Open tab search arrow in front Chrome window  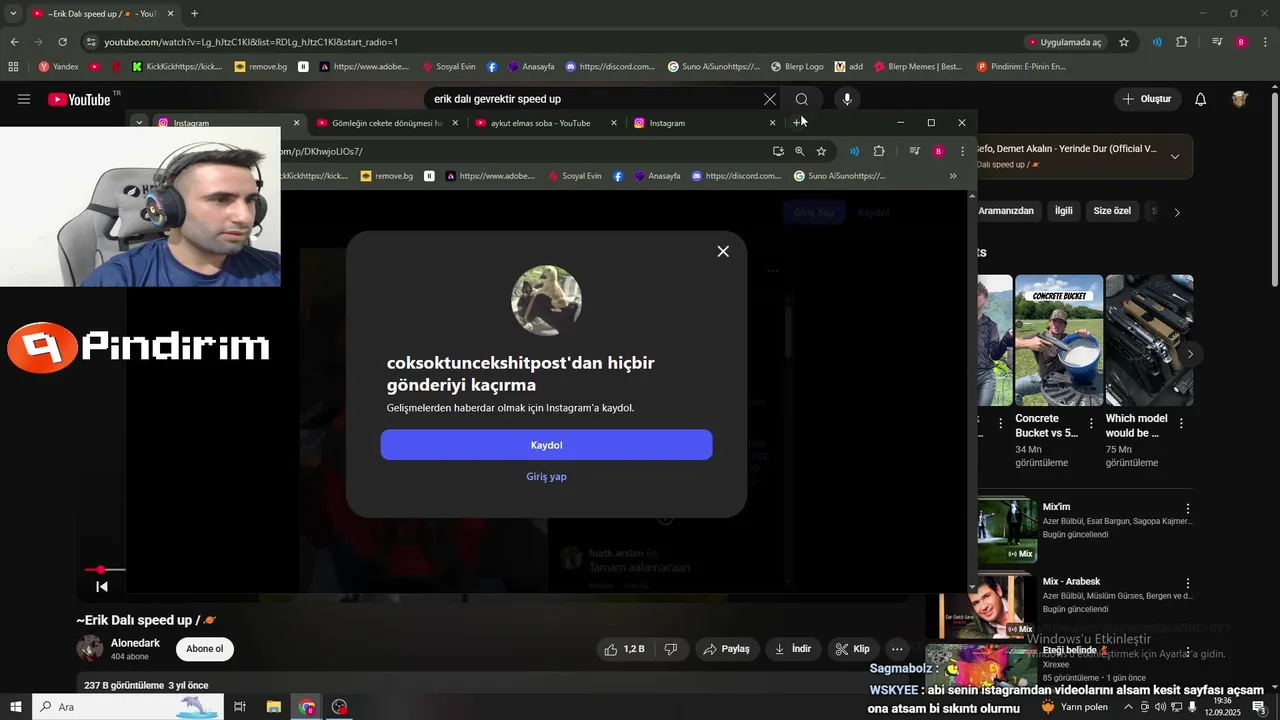[x=139, y=123]
